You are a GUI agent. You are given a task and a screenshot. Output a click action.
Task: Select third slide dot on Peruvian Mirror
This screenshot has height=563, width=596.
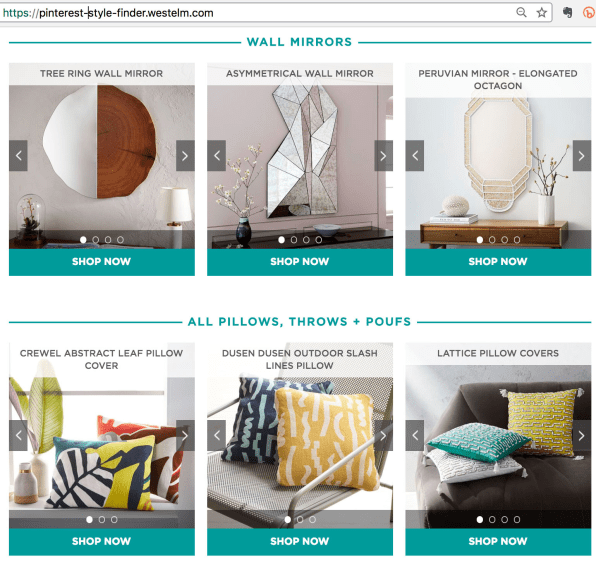coord(504,240)
